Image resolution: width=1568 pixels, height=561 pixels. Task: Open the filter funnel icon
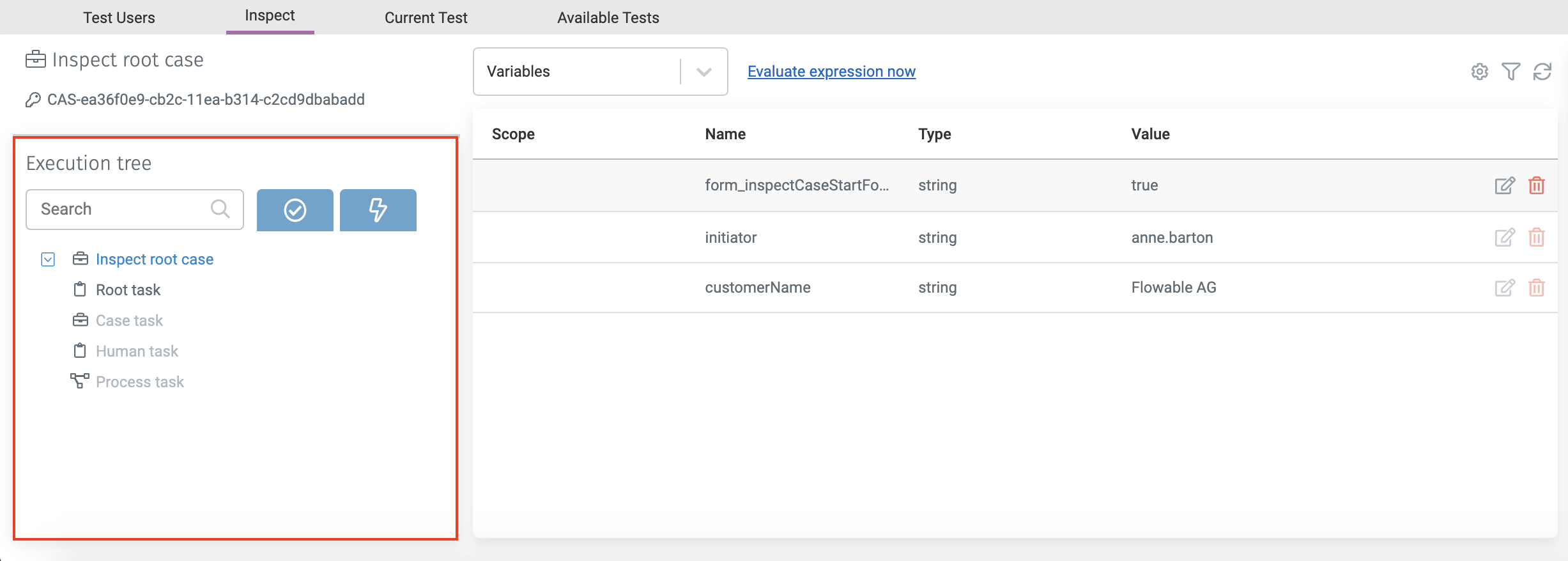point(1510,72)
